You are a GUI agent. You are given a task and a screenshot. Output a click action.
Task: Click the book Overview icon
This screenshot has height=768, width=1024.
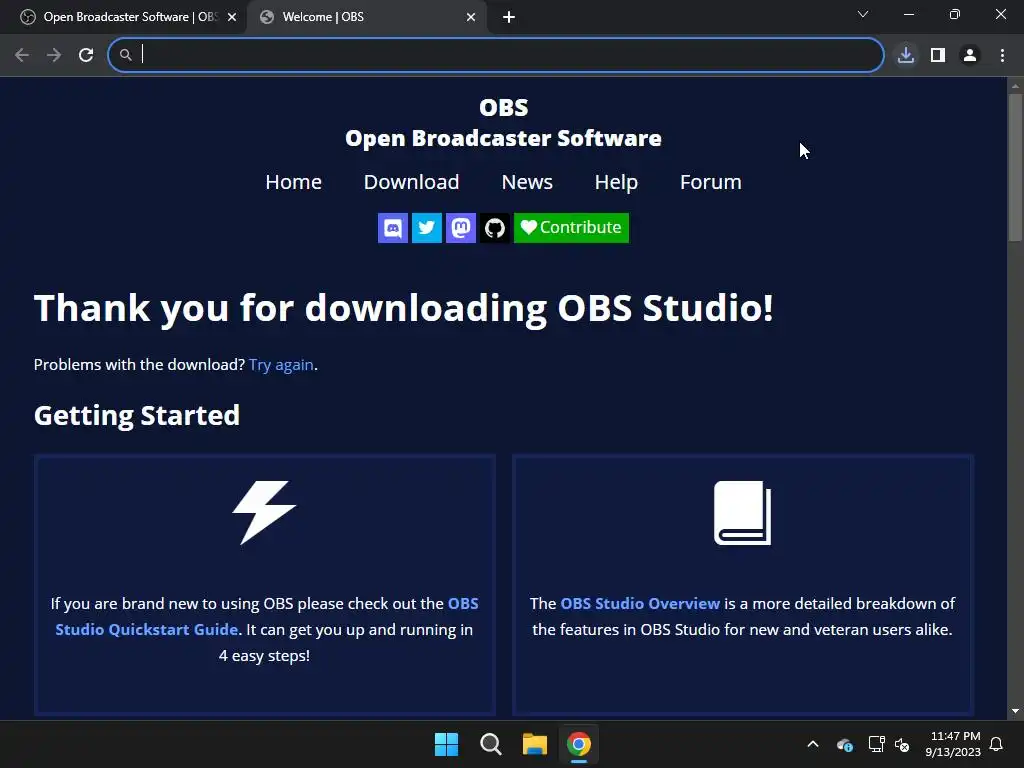[x=743, y=513]
